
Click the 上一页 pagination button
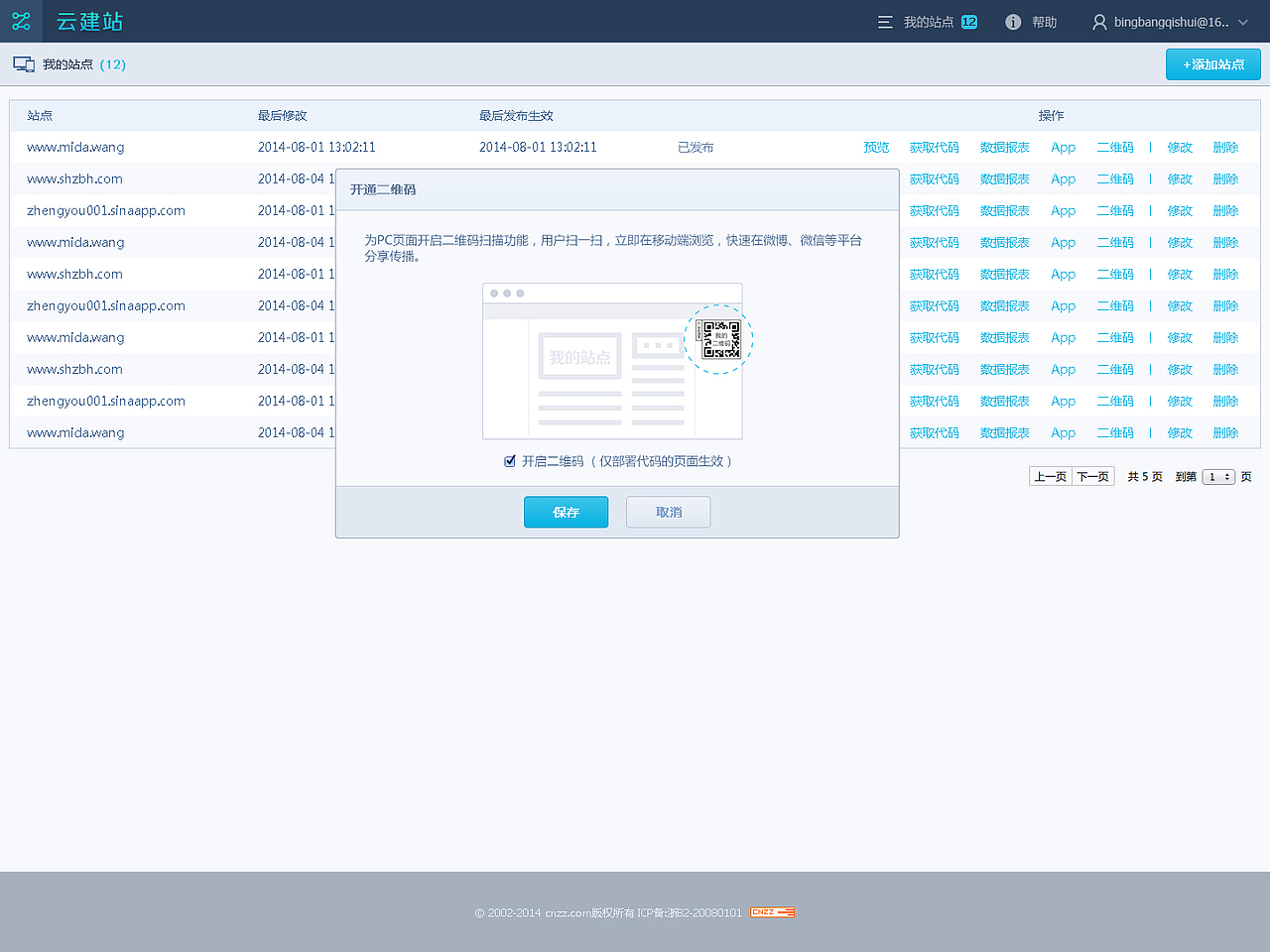(x=1051, y=477)
